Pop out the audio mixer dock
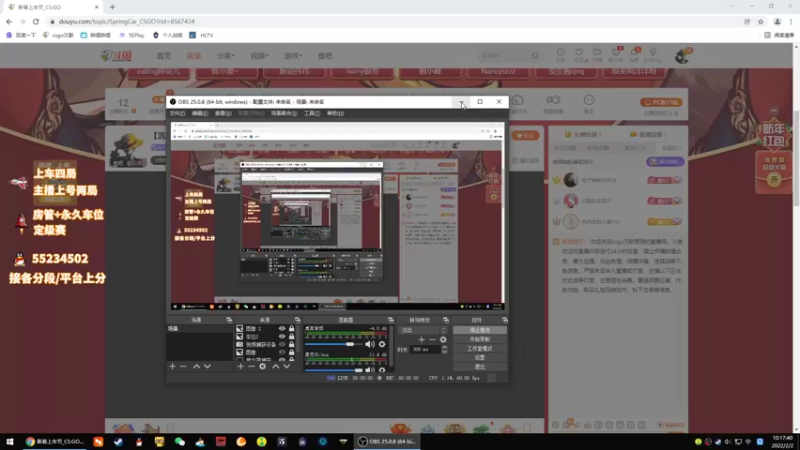The image size is (800, 450). tap(391, 320)
